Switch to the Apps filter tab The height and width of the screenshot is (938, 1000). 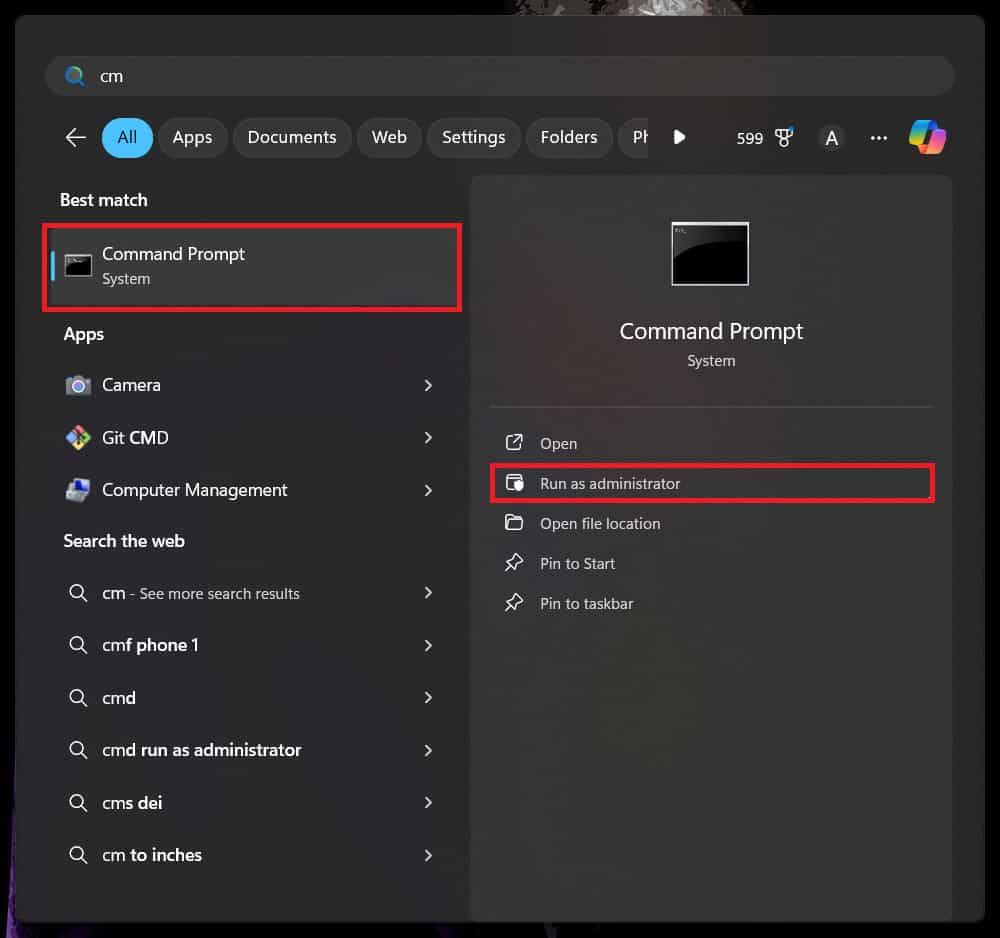coord(192,137)
